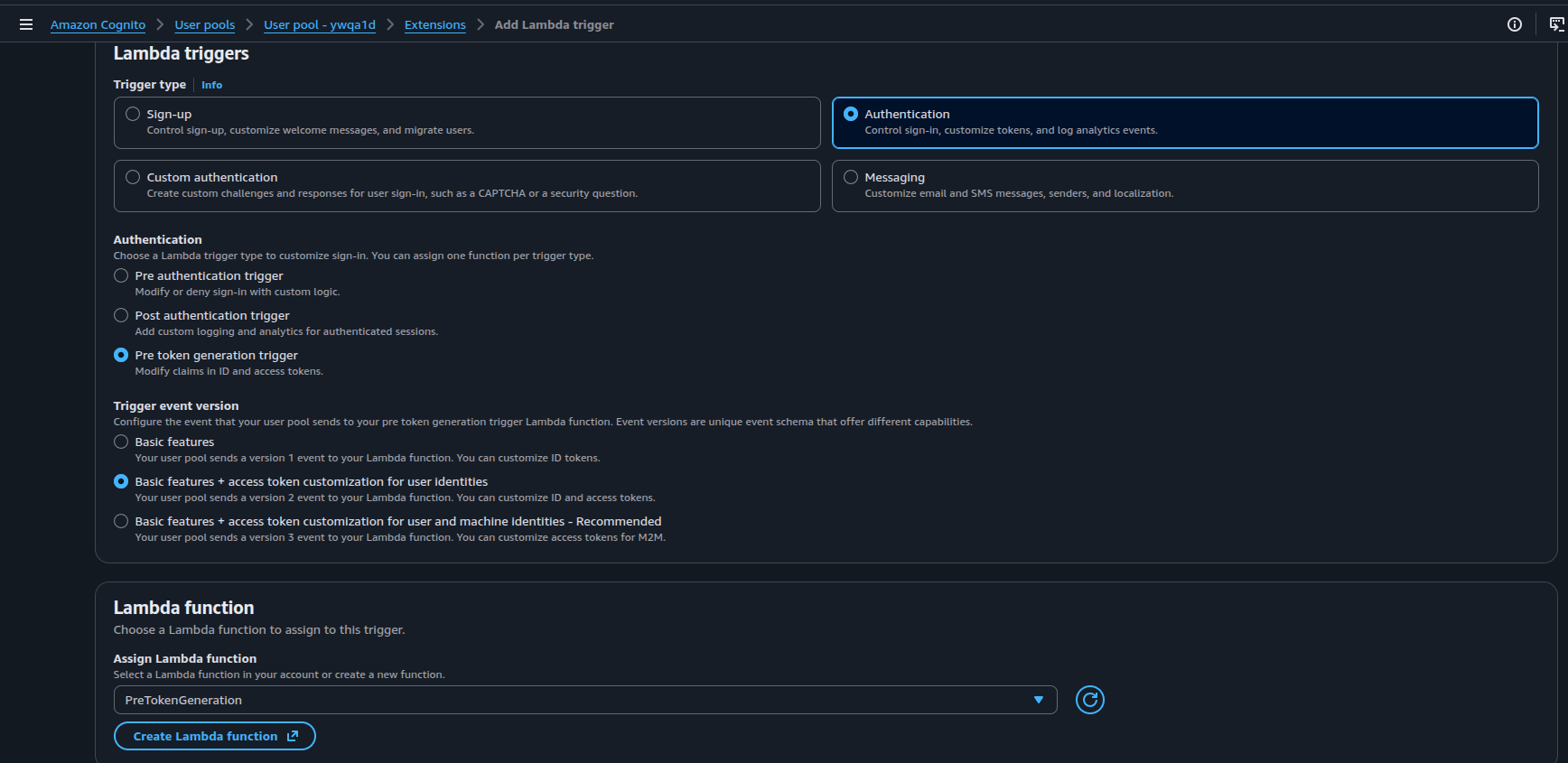This screenshot has width=1568, height=763.
Task: Return to Extensions breadcrumb page
Action: (x=434, y=25)
